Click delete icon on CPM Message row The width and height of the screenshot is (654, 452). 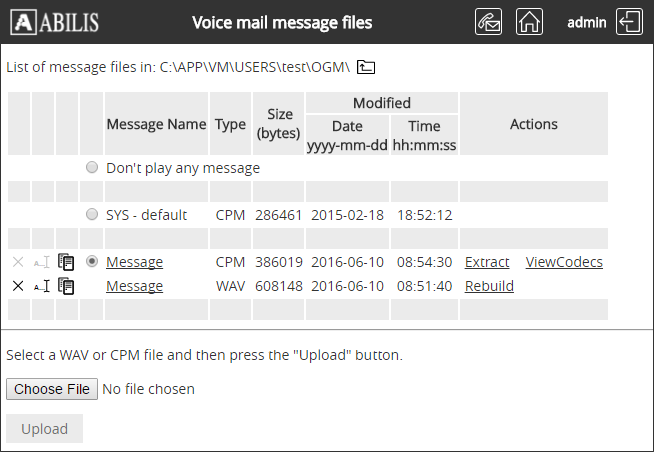[18, 262]
